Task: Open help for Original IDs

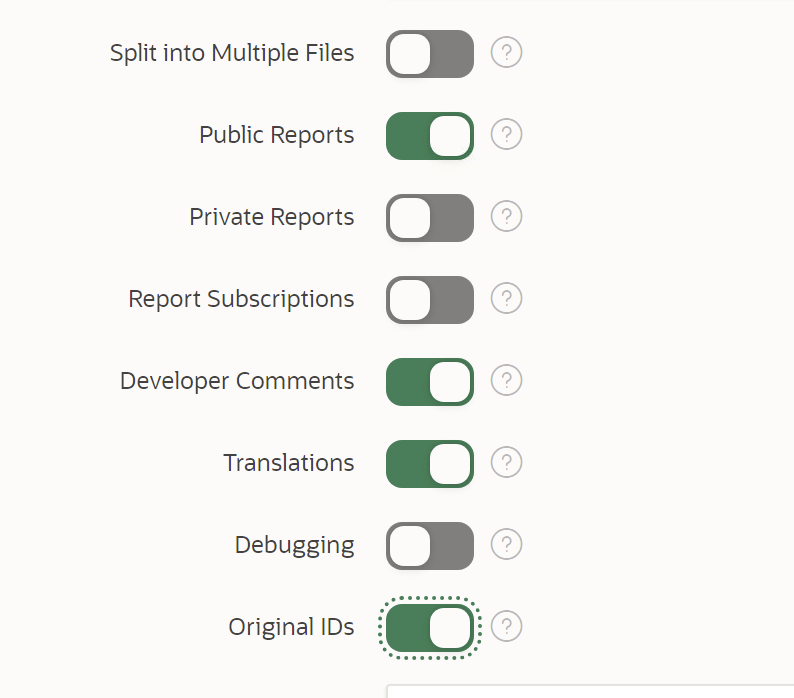Action: 507,627
